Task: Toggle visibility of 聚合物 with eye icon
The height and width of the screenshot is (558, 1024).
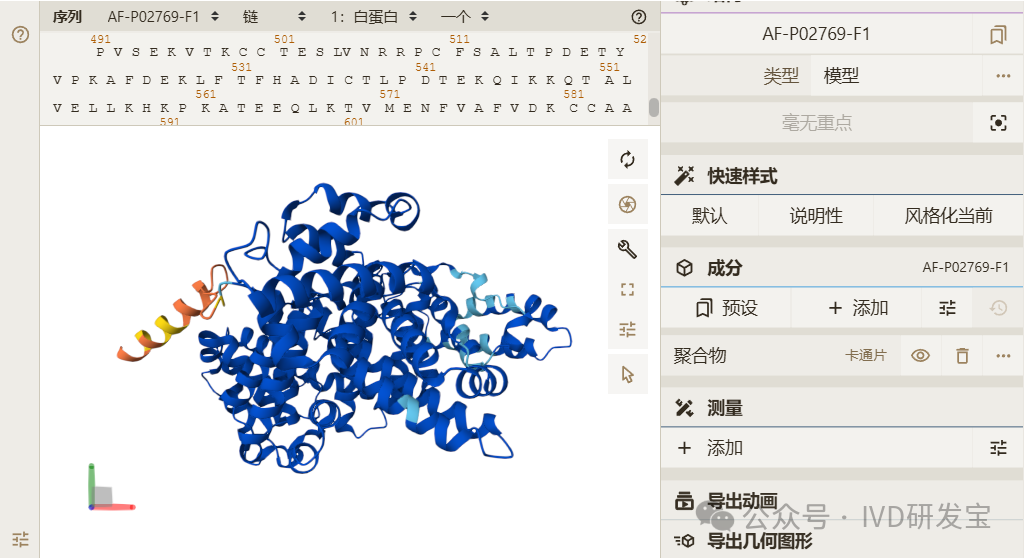Action: (921, 355)
